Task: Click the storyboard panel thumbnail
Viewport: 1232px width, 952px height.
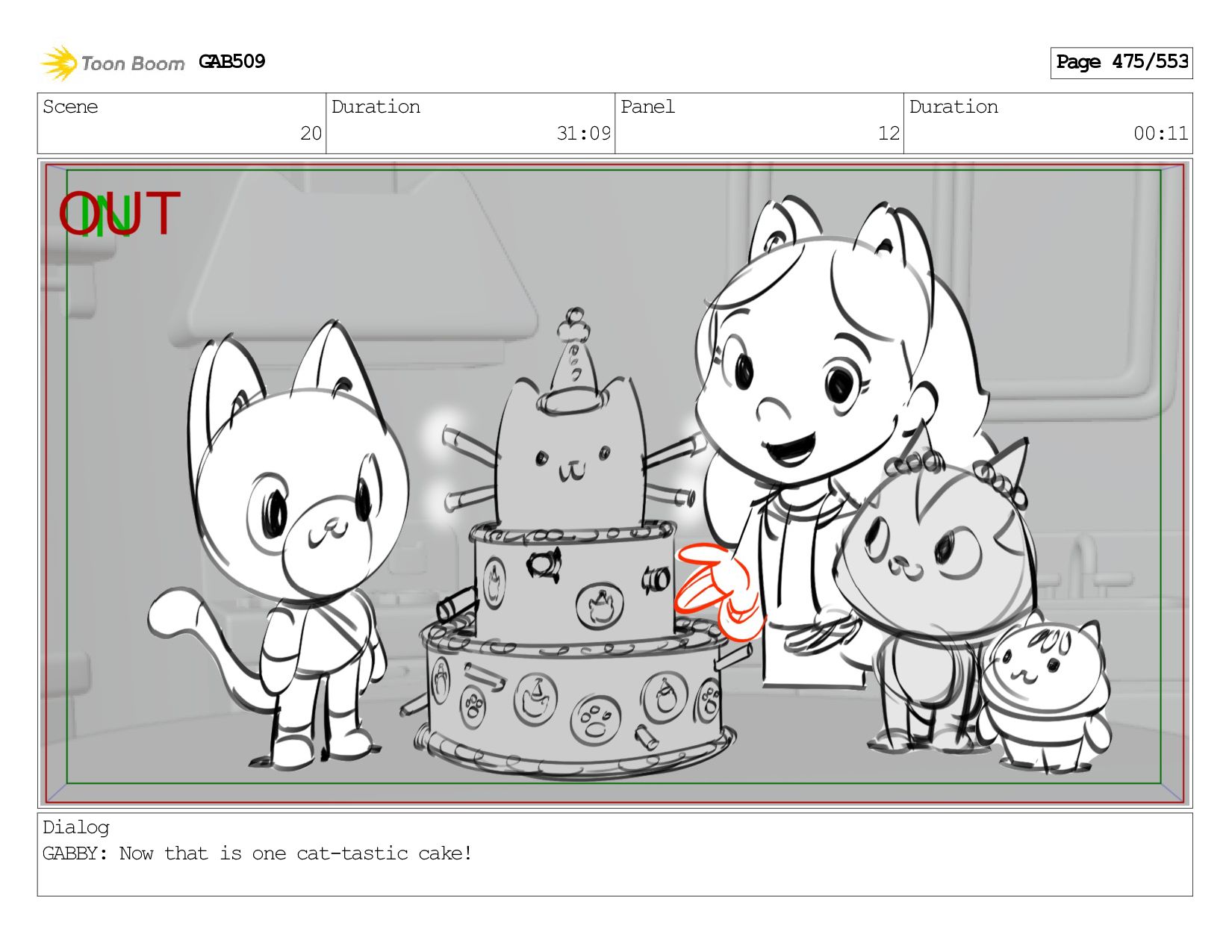Action: click(x=615, y=483)
